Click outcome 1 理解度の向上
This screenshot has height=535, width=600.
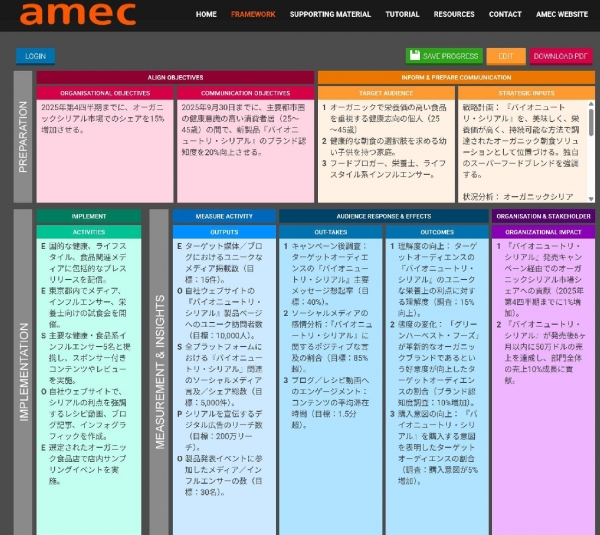434,279
